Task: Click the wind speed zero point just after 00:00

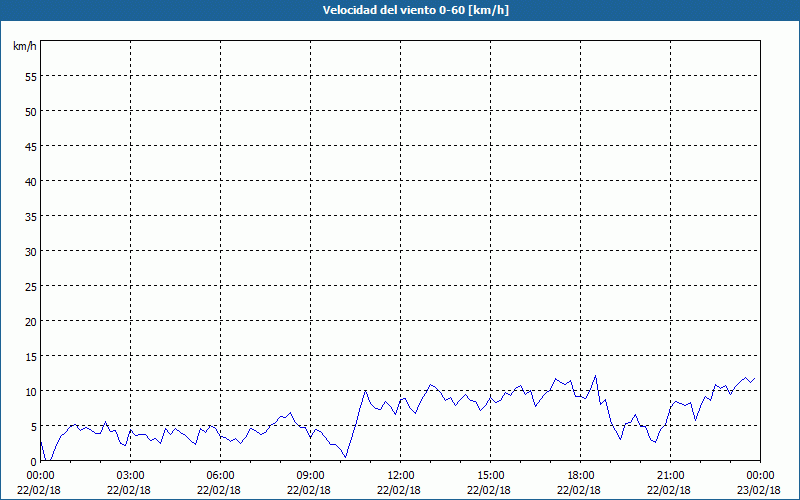Action: pyautogui.click(x=47, y=460)
